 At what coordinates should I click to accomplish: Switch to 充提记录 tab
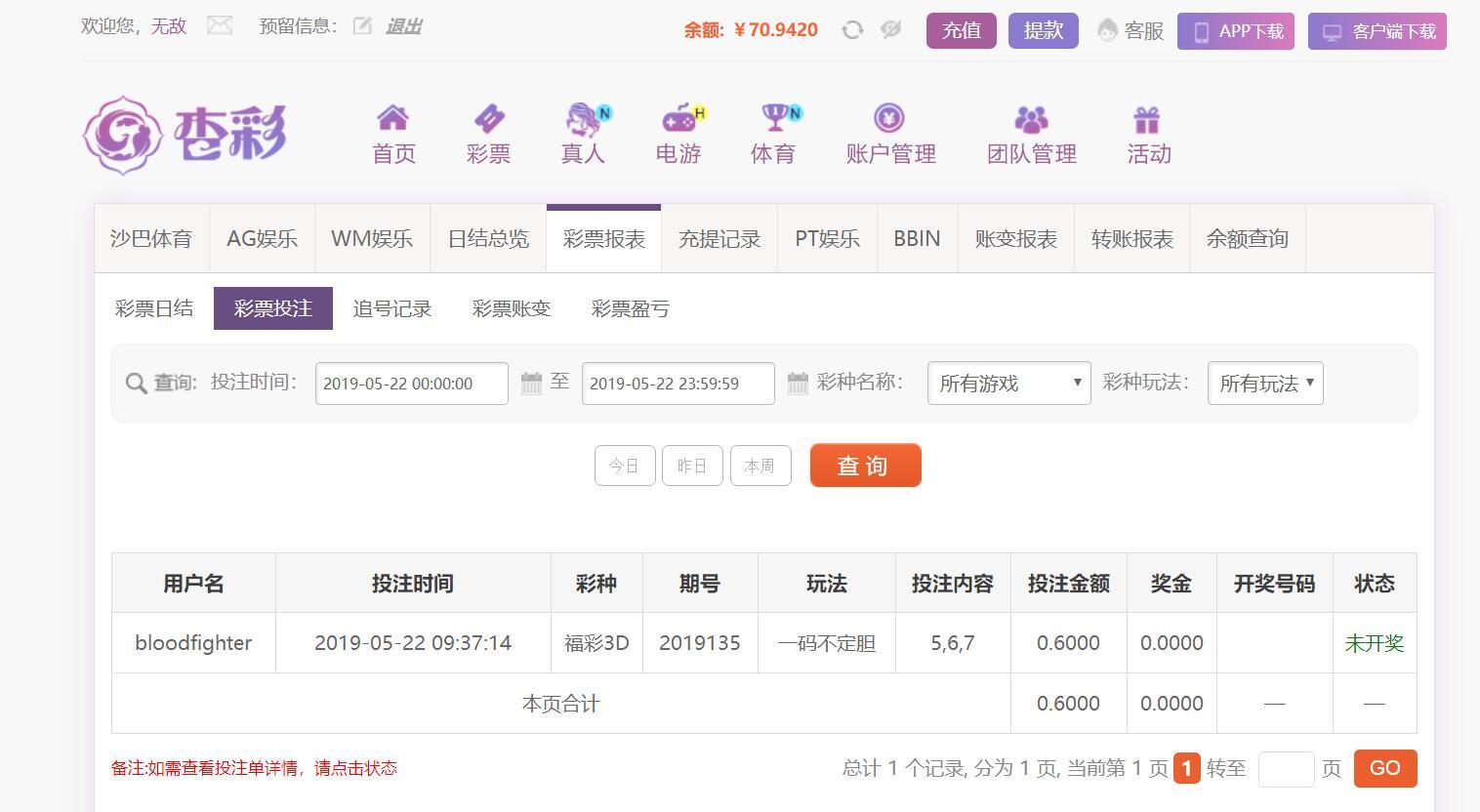719,239
